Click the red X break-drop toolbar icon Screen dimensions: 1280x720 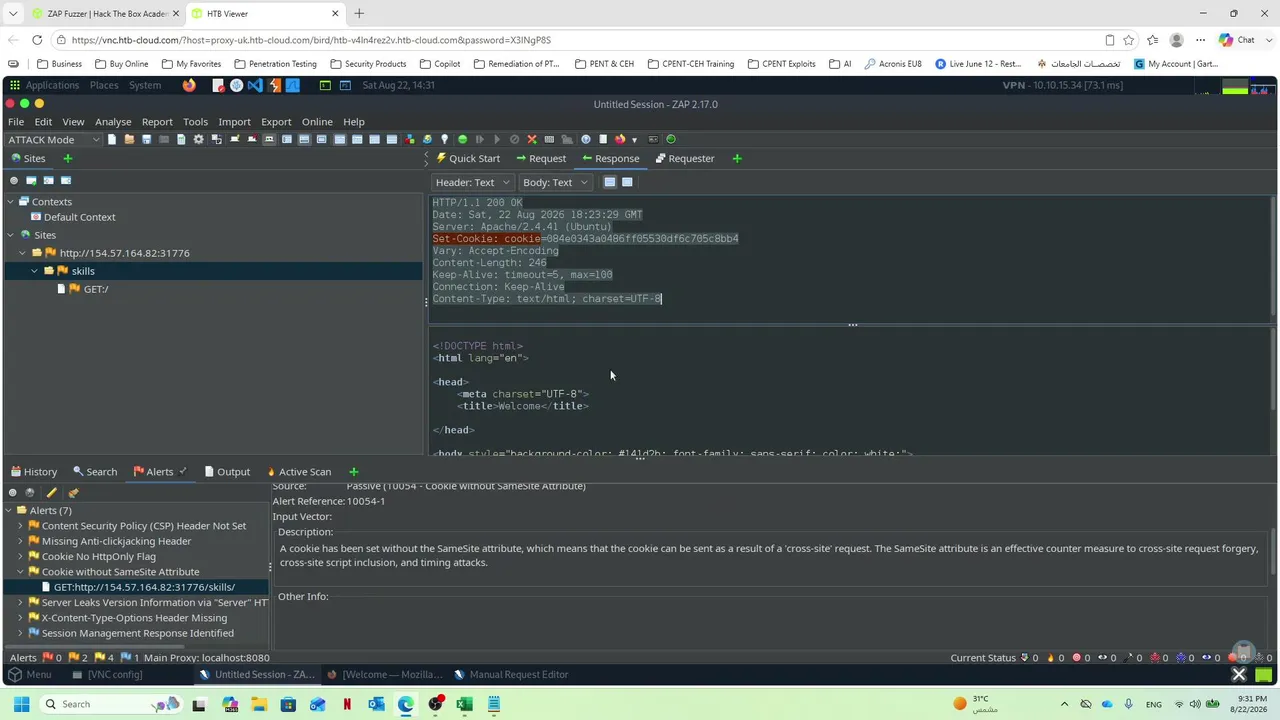[x=532, y=140]
